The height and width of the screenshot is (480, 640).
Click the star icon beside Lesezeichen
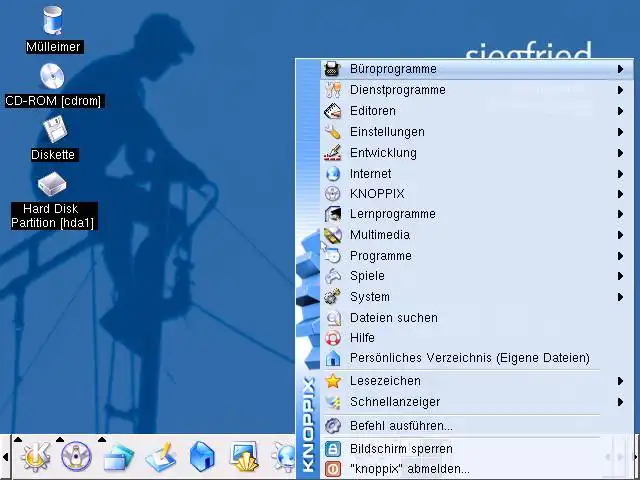(x=333, y=381)
